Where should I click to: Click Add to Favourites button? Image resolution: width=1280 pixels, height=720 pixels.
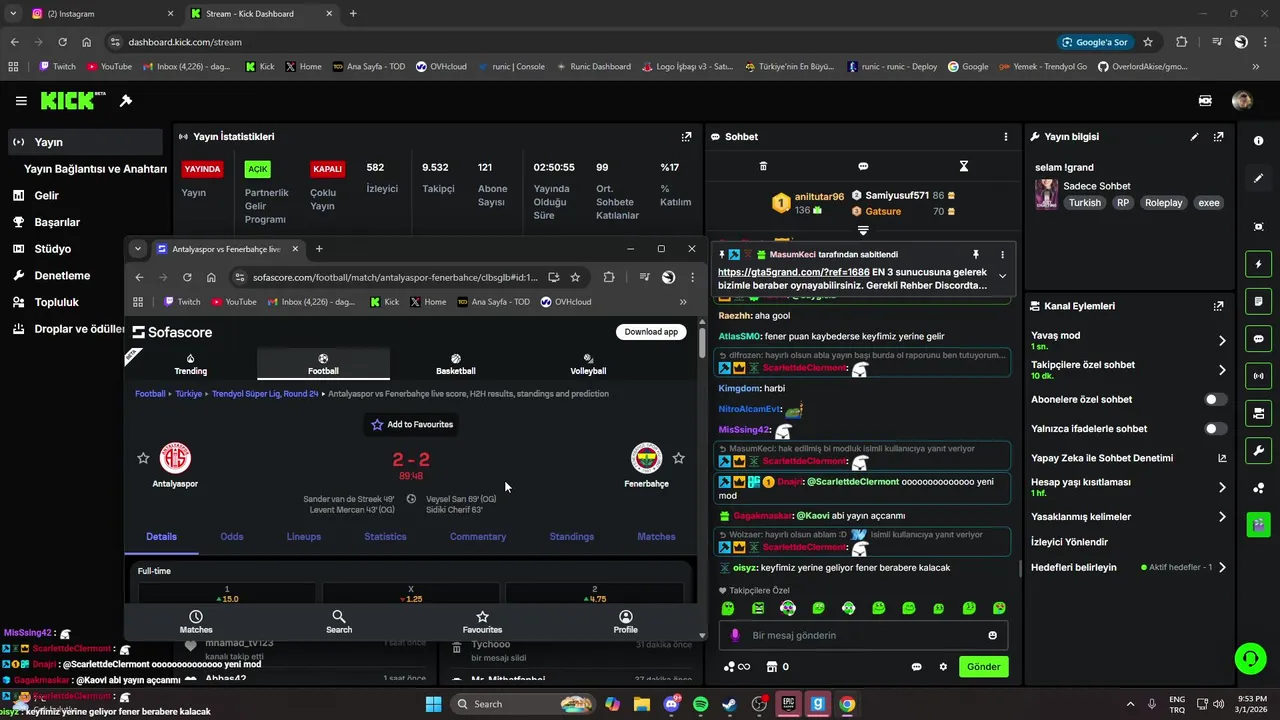coord(412,425)
